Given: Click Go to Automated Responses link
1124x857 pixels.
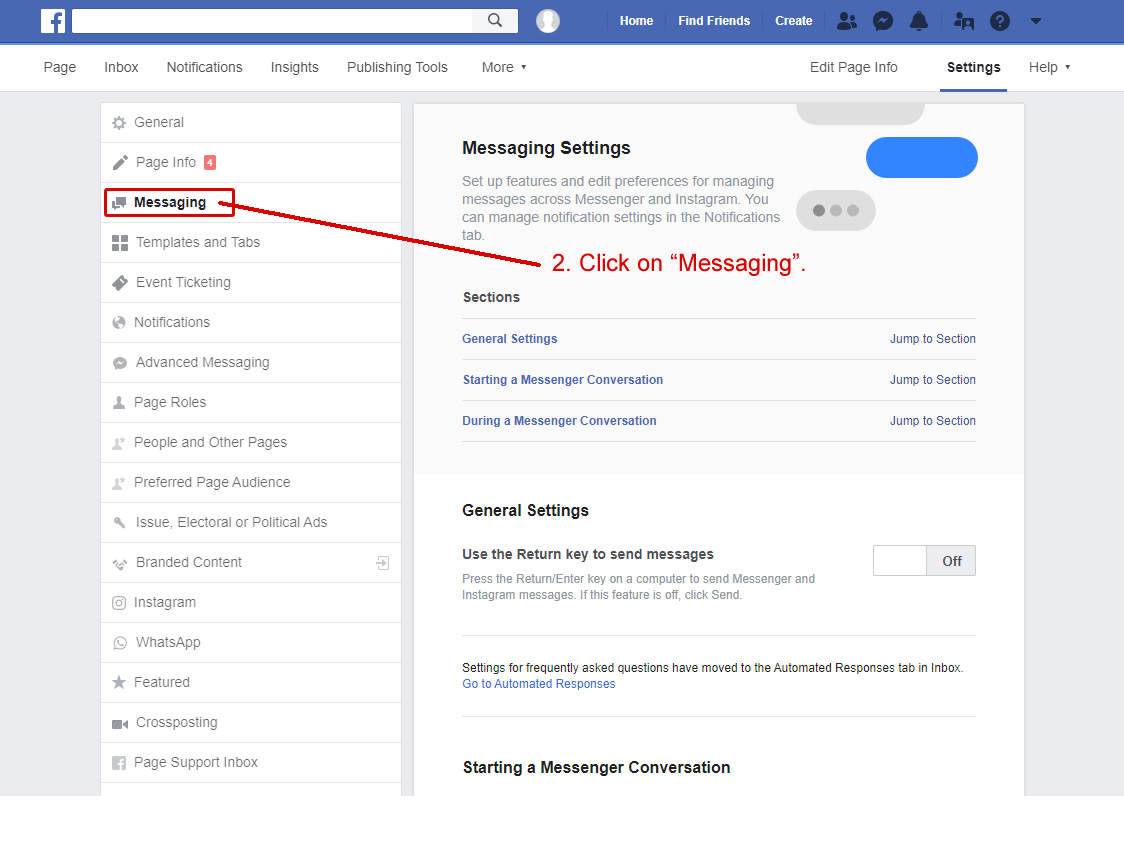Looking at the screenshot, I should point(538,684).
